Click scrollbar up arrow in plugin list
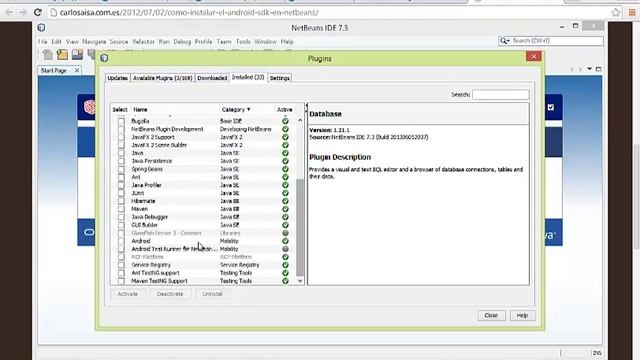This screenshot has width=640, height=360. point(300,120)
